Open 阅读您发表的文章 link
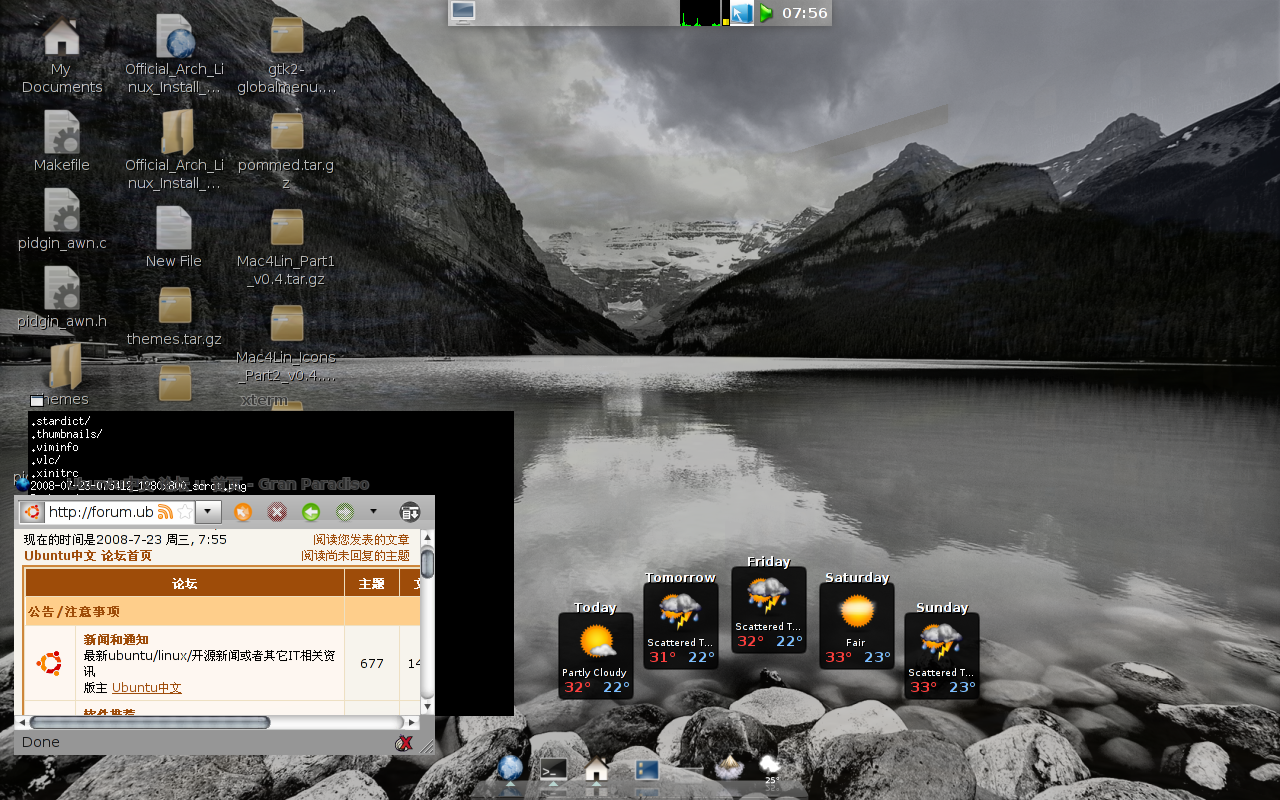 [x=361, y=540]
